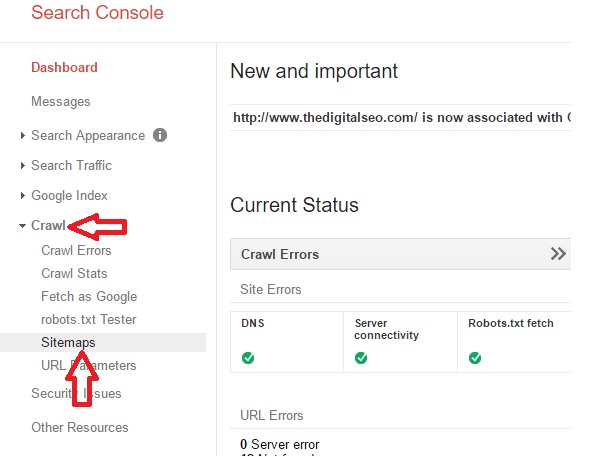Open Messages in the sidebar
597x457 pixels.
(x=61, y=101)
